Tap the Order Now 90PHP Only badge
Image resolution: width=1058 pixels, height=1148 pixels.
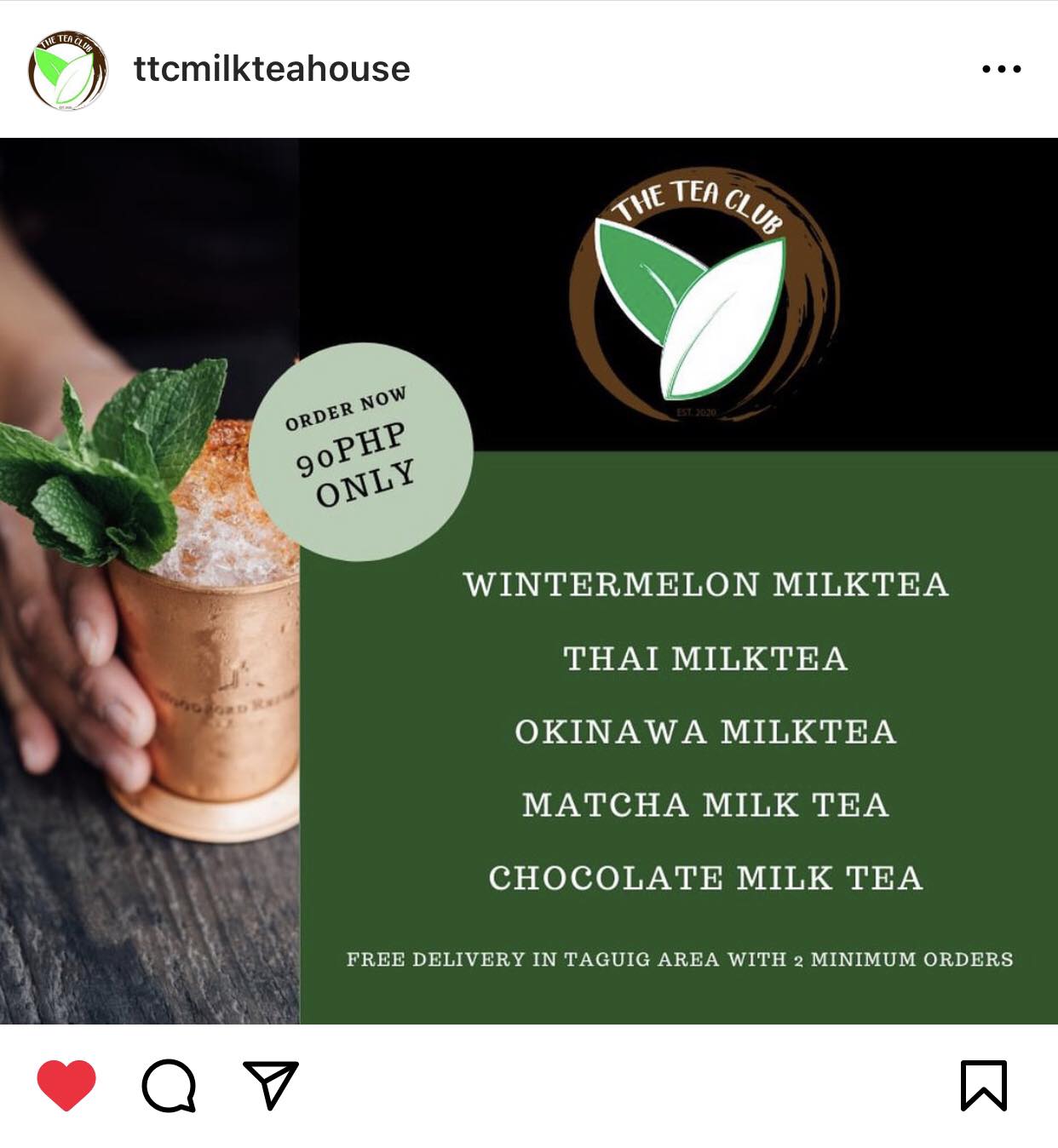(x=360, y=451)
